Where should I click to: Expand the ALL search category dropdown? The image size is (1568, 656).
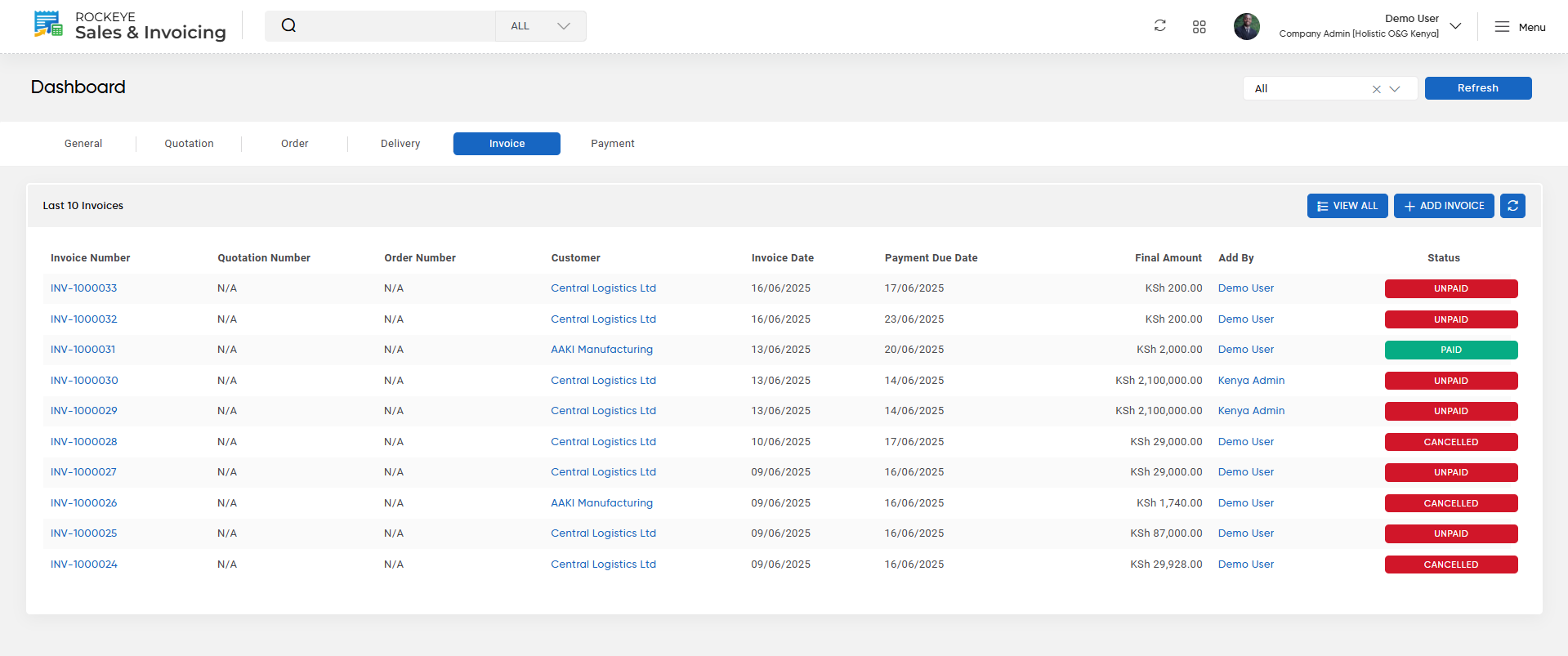point(540,26)
